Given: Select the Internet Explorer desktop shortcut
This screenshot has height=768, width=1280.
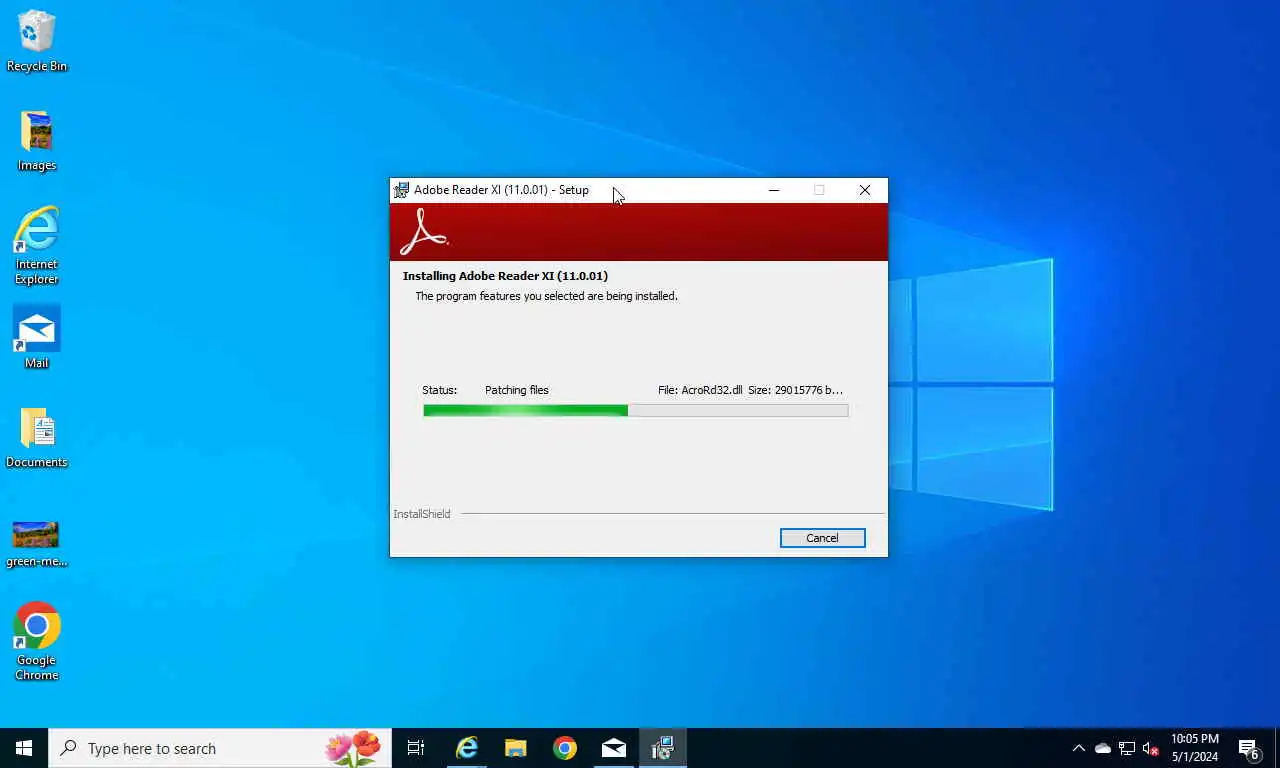Looking at the screenshot, I should [37, 246].
